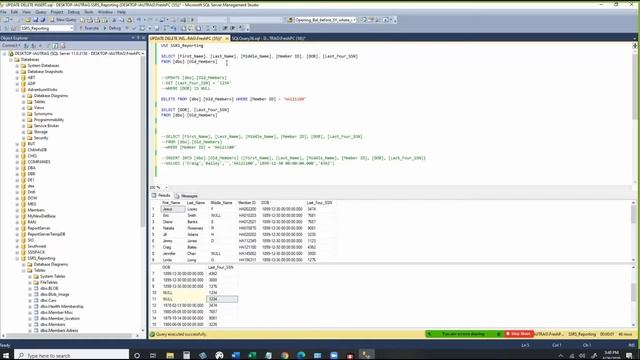
Task: Select the SSISPACK database
Action: pyautogui.click(x=36, y=252)
